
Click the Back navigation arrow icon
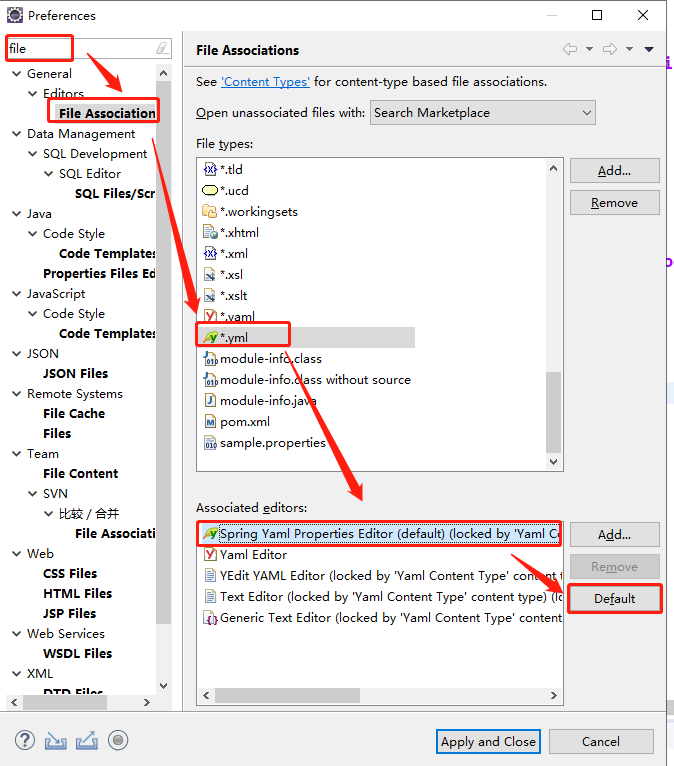click(569, 49)
